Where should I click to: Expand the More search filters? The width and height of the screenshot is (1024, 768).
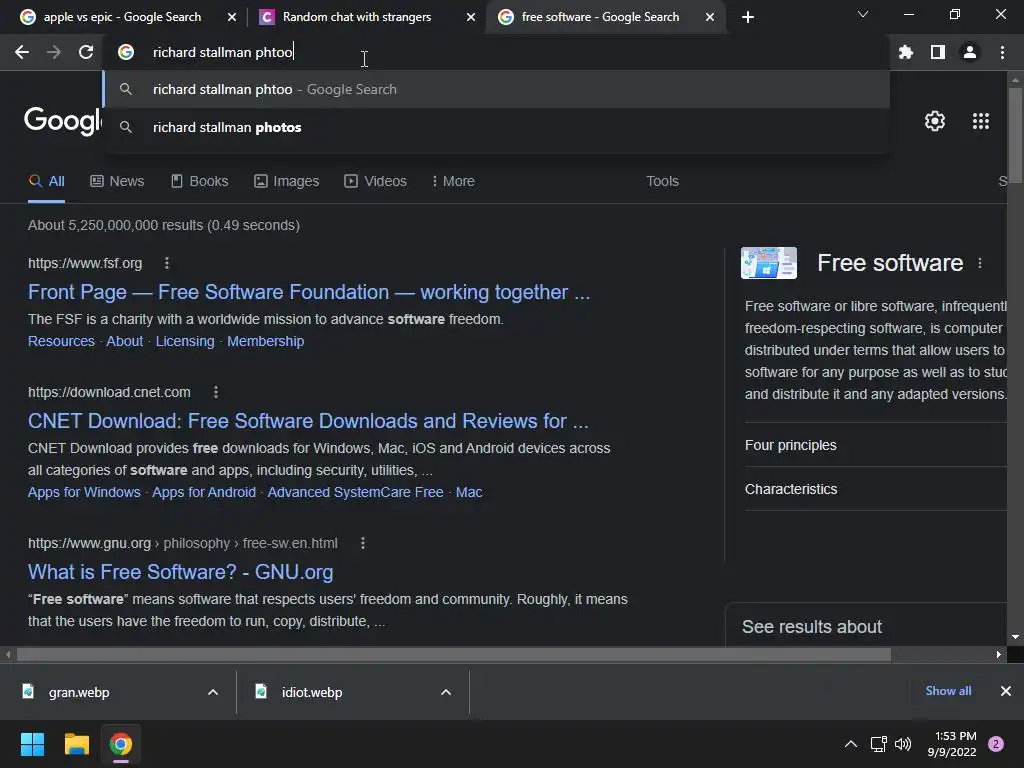pyautogui.click(x=453, y=182)
